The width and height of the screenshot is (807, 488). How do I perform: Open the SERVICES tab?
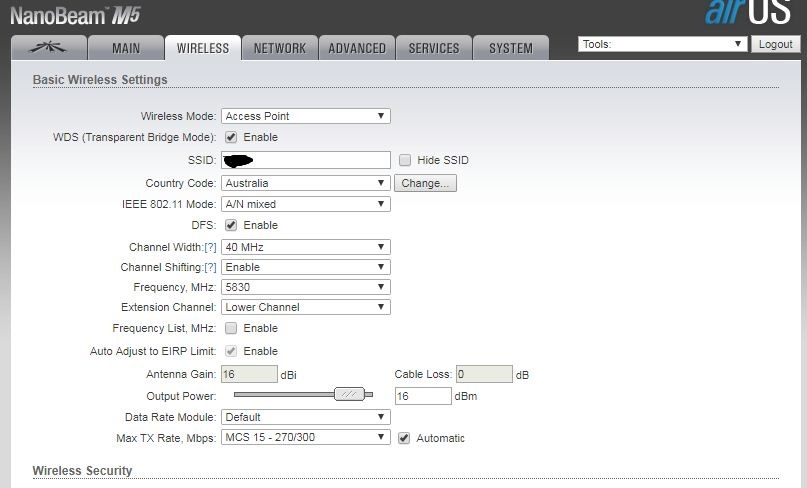pos(434,48)
